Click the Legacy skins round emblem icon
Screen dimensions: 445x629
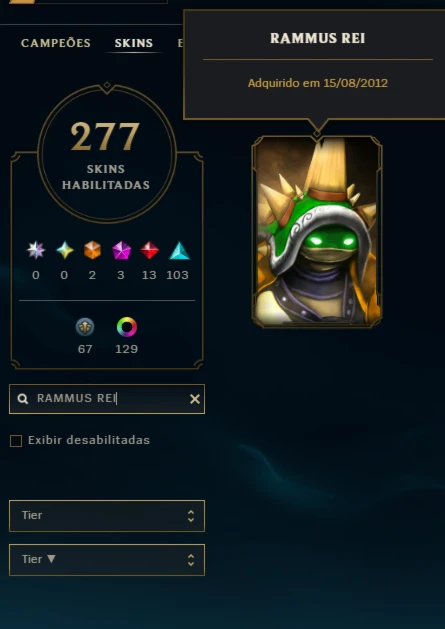click(85, 327)
